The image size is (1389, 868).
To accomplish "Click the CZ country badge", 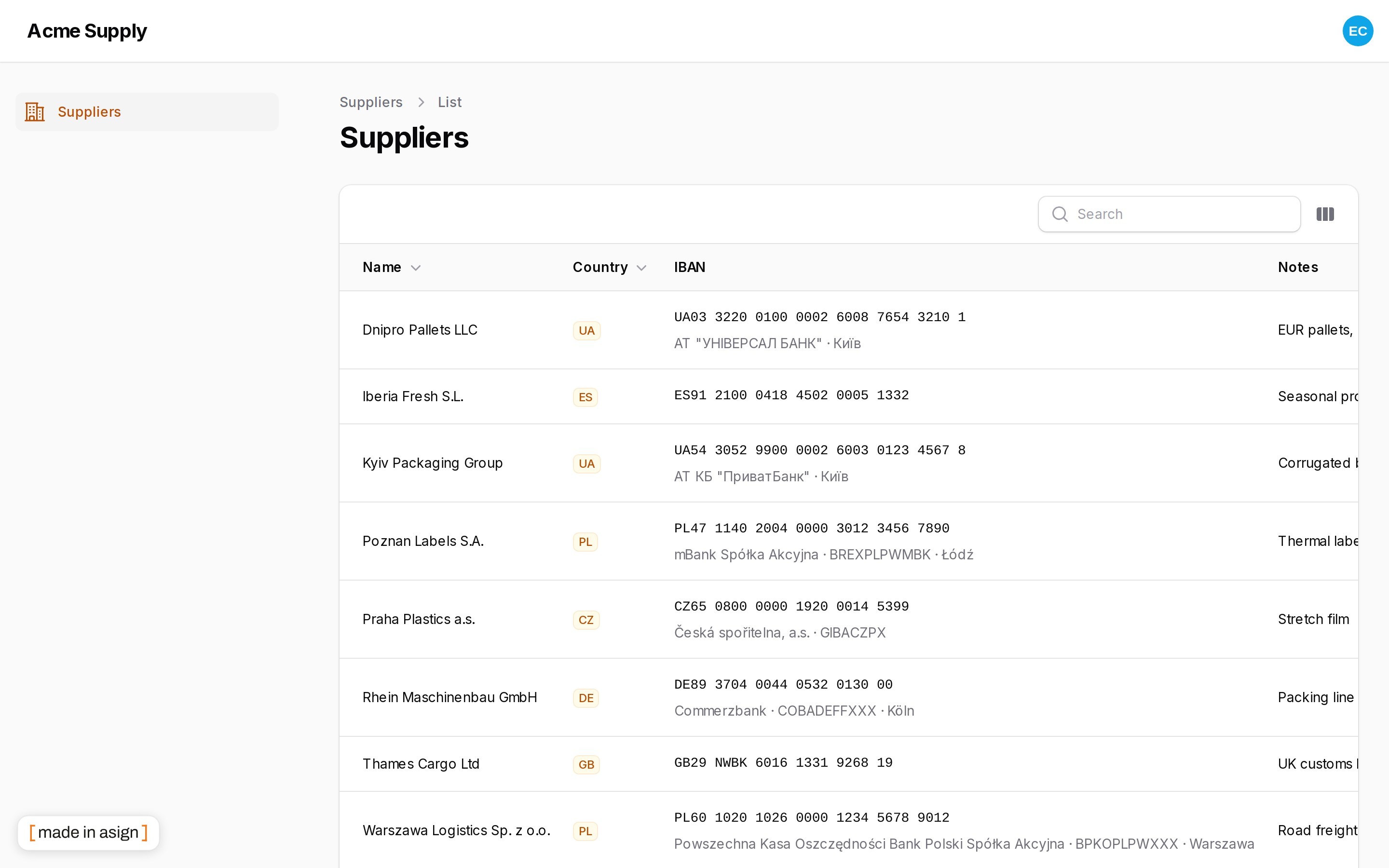I will [x=586, y=620].
